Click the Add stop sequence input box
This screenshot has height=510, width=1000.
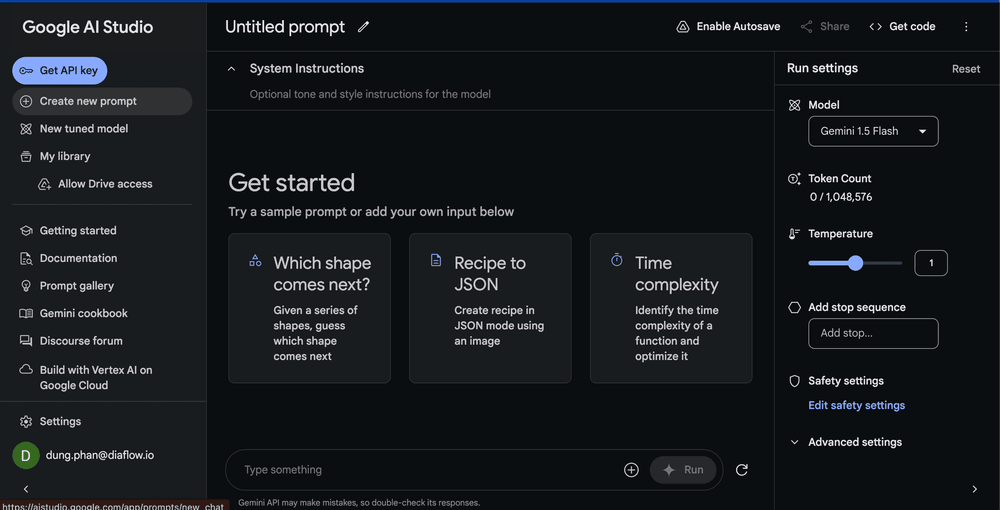click(873, 334)
